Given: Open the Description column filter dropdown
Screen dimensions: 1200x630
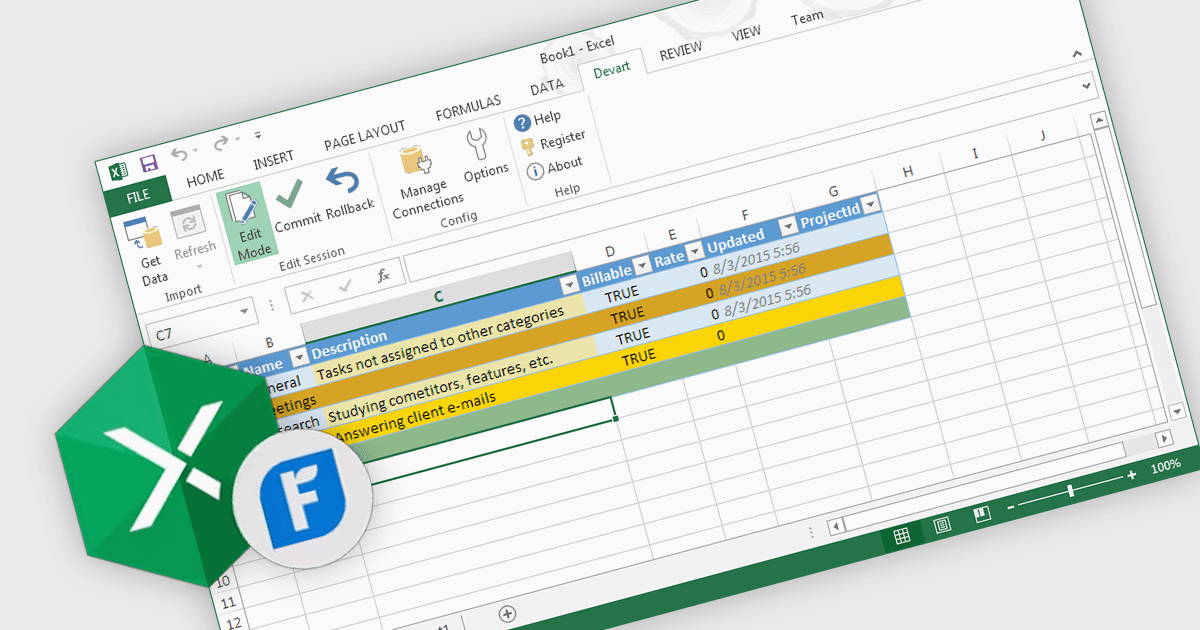Looking at the screenshot, I should click(x=569, y=286).
